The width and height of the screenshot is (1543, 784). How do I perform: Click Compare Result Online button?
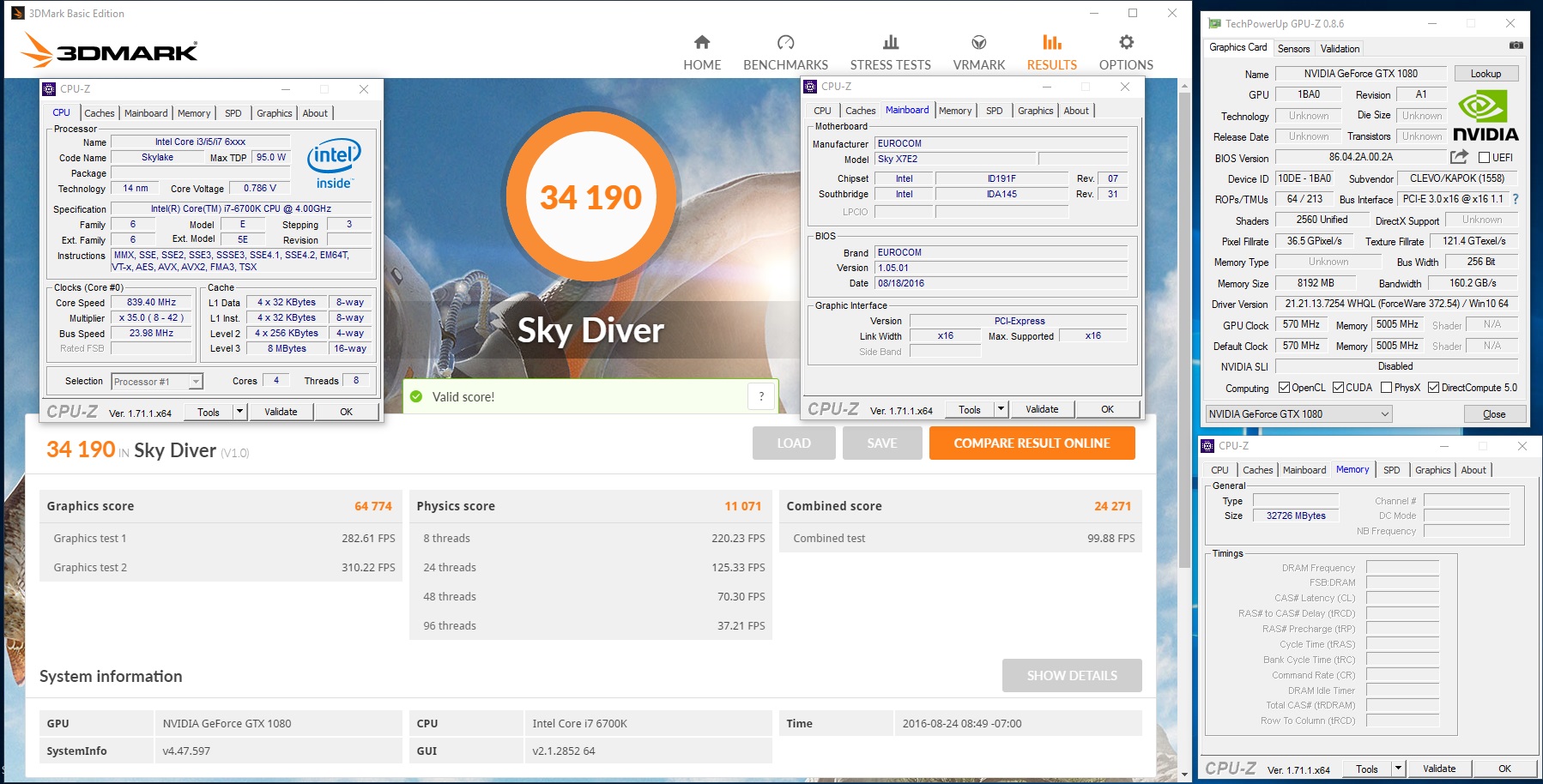(1032, 443)
